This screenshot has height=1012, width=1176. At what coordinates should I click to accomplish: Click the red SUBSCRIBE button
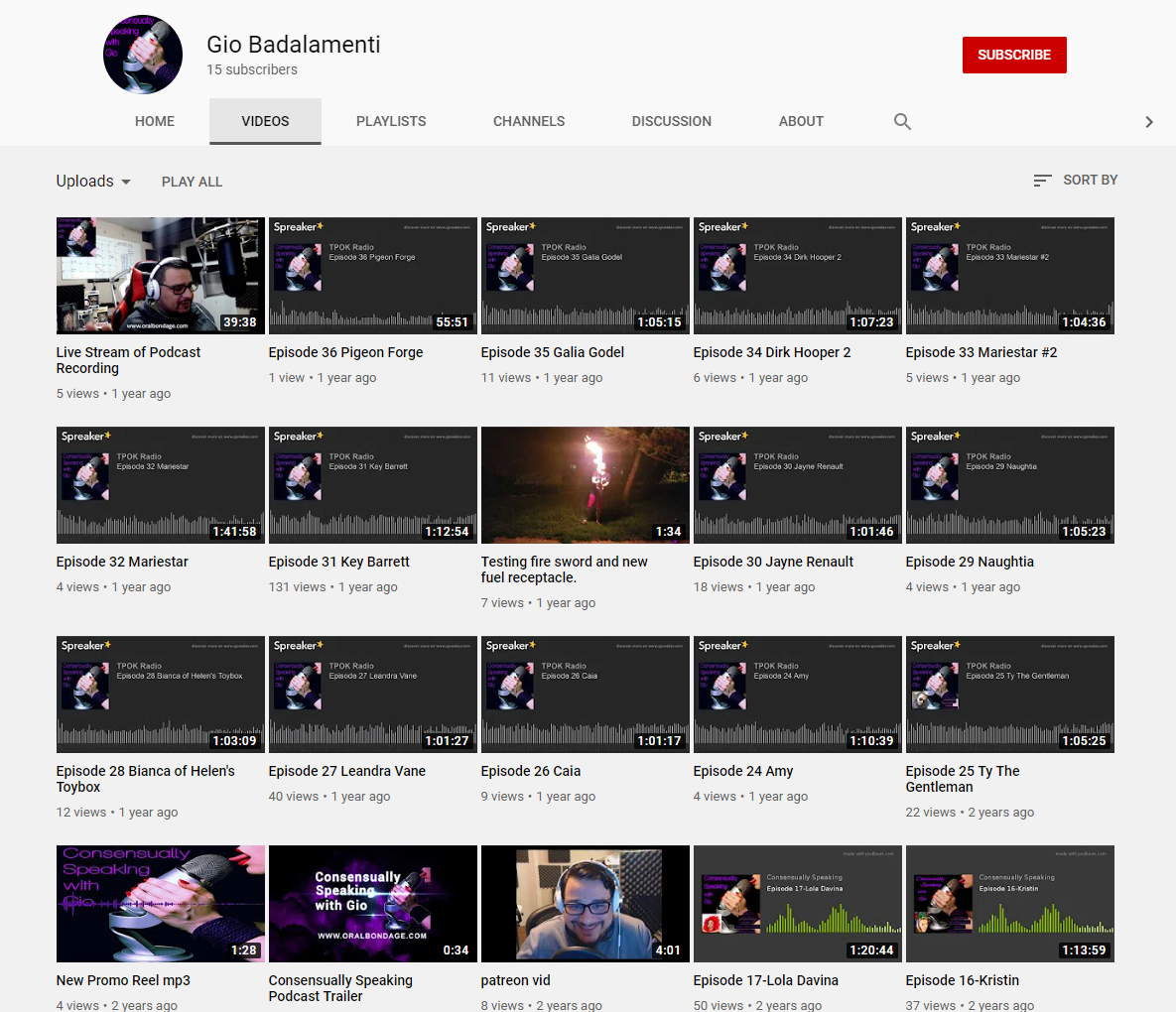1014,55
